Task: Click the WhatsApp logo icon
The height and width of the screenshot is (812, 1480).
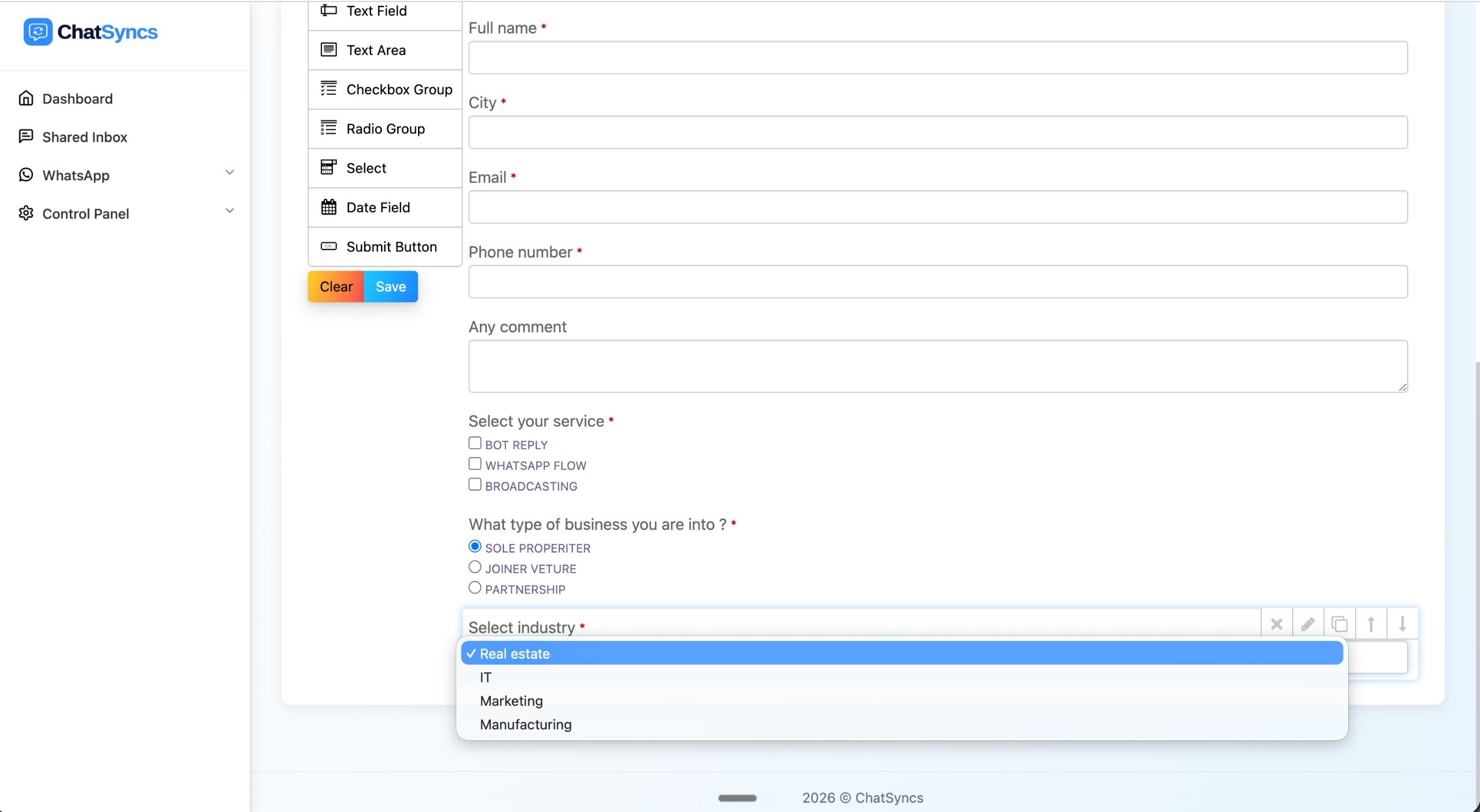Action: pos(26,175)
